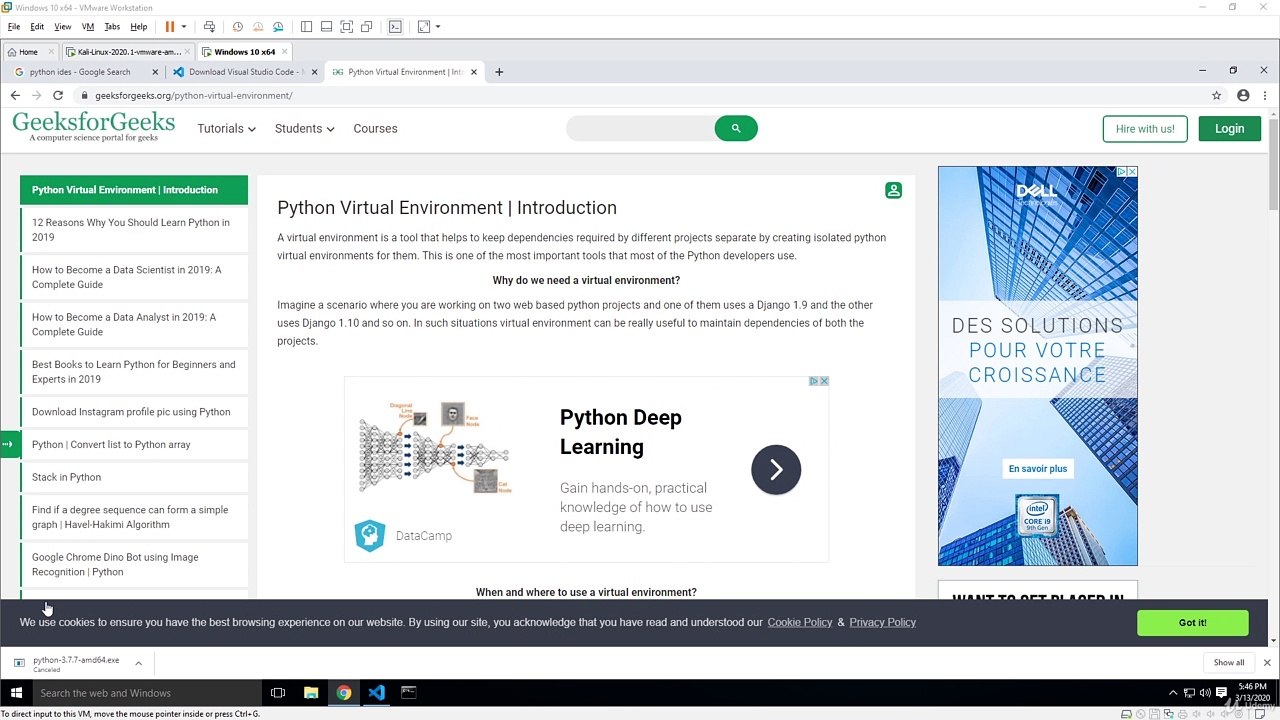Open the VM menu in VMware

87,27
